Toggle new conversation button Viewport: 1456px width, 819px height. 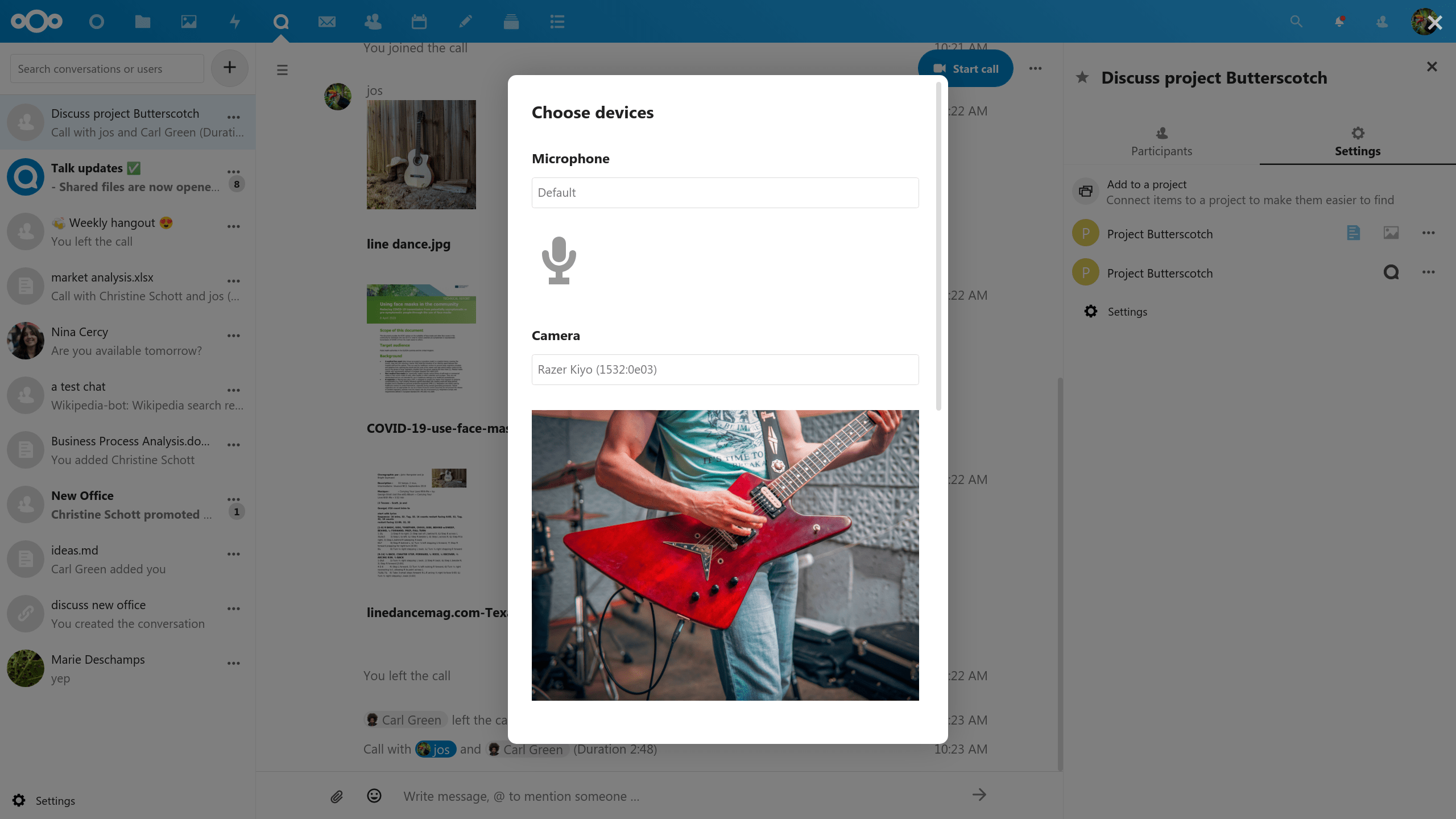230,68
